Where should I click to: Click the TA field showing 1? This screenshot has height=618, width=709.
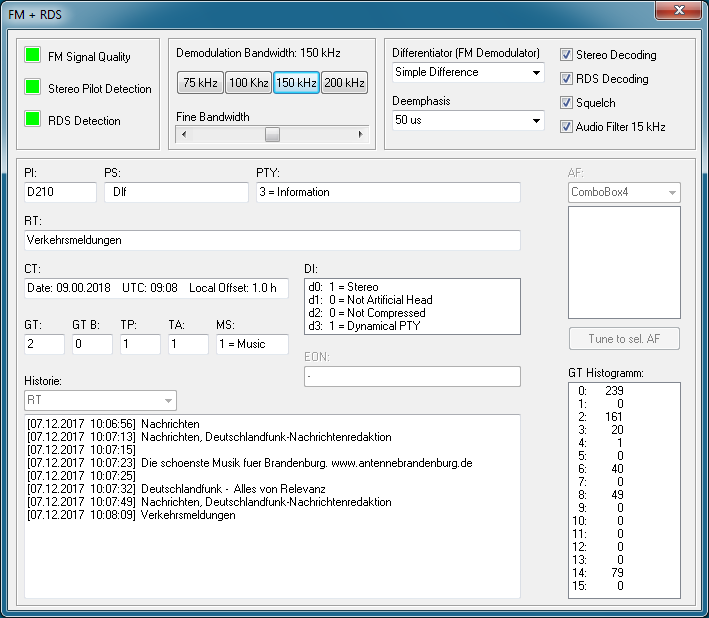click(188, 344)
